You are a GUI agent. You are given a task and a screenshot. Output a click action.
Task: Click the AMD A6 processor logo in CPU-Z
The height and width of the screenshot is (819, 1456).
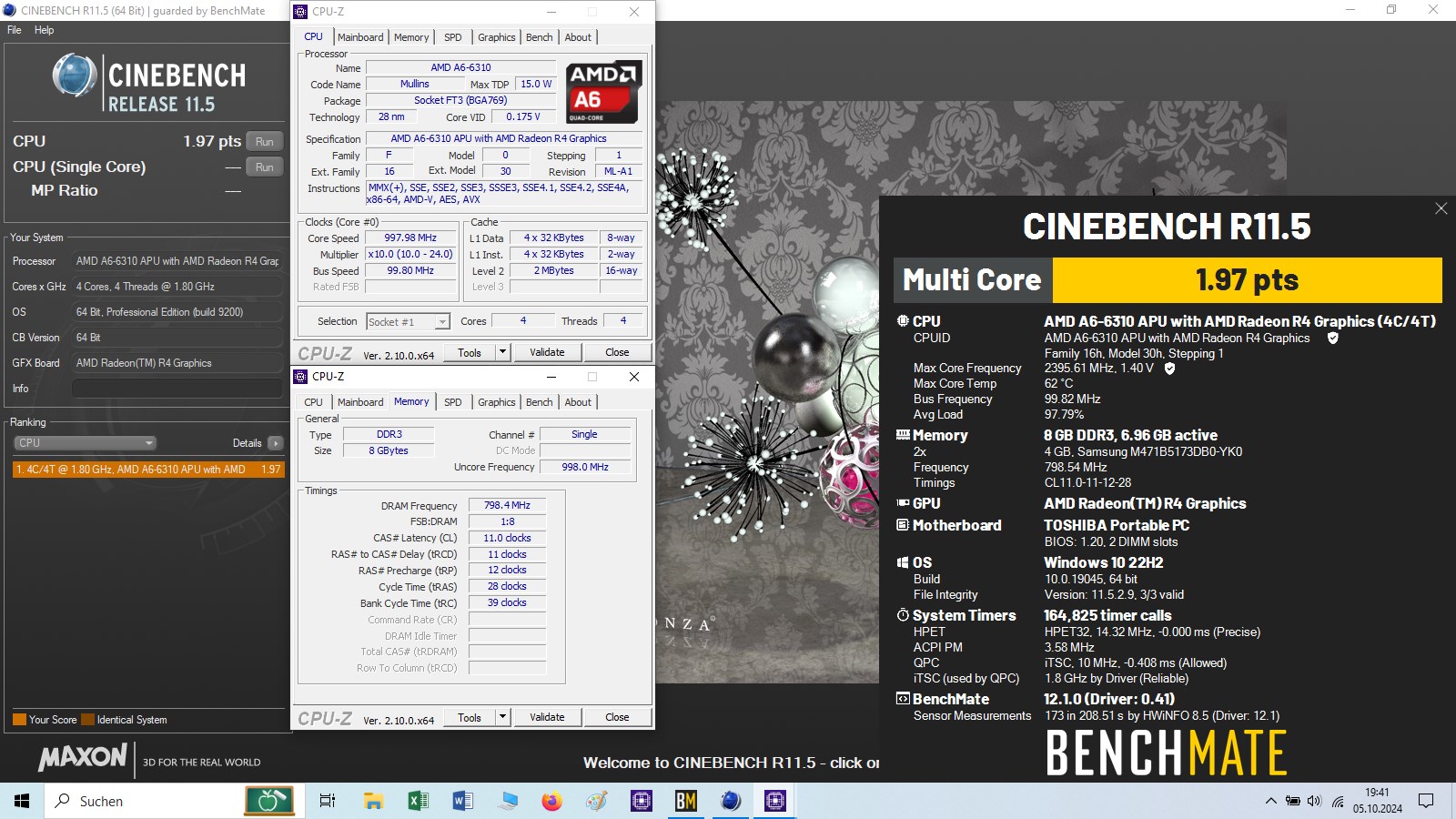click(603, 92)
